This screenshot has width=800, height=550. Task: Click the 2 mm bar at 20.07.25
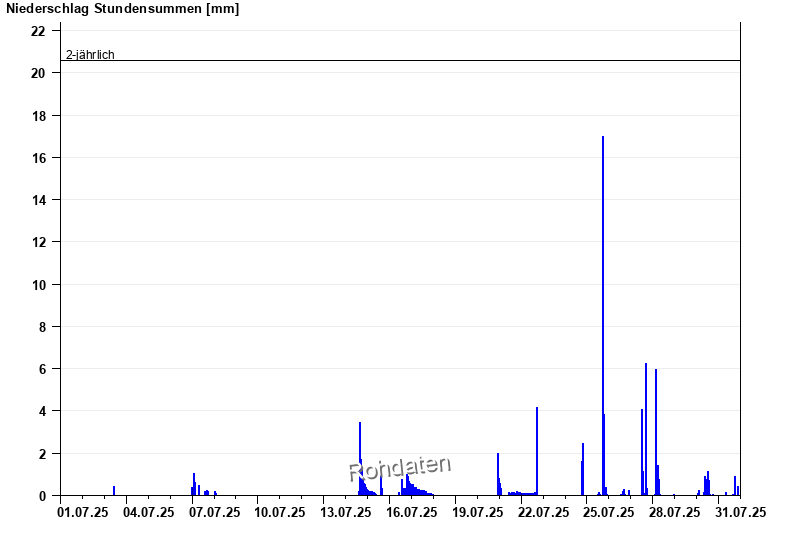[x=498, y=475]
